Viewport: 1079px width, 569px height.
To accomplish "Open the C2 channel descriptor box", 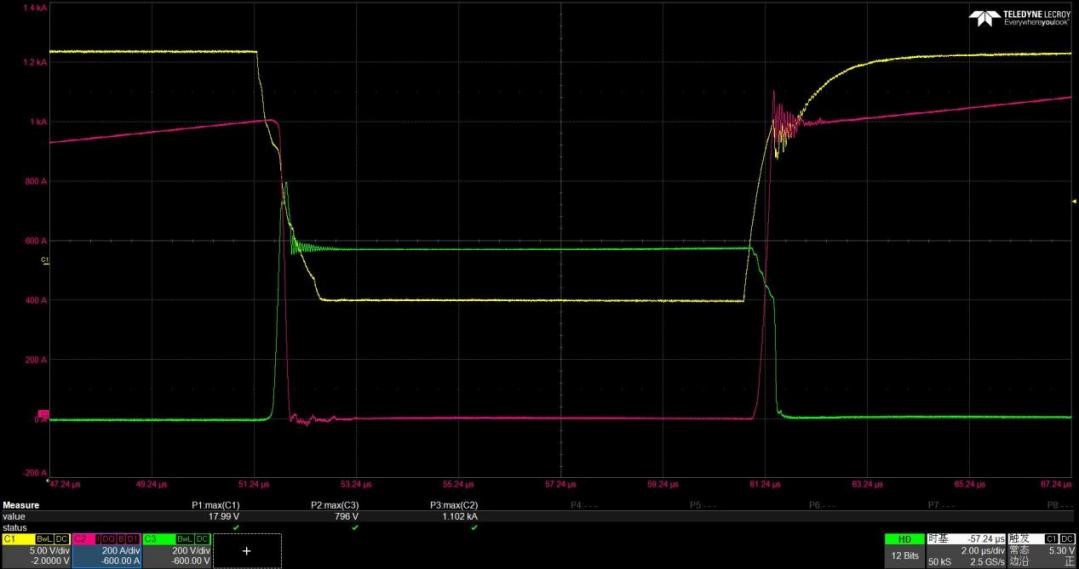I will point(106,550).
